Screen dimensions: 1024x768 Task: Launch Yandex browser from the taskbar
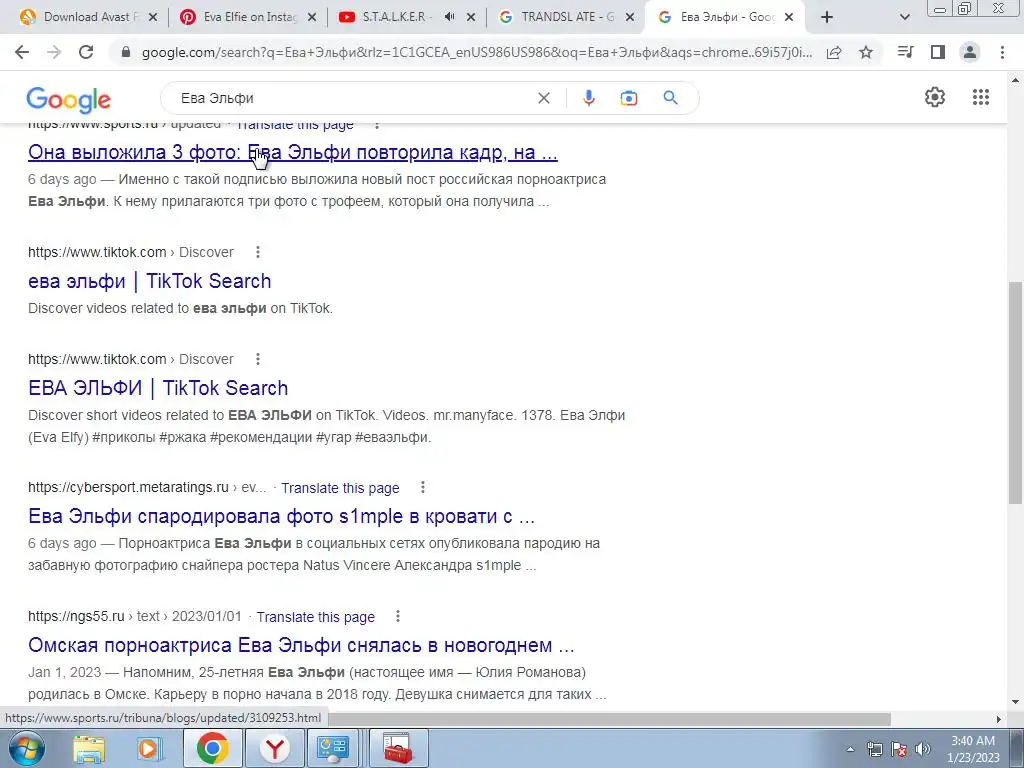click(x=276, y=748)
